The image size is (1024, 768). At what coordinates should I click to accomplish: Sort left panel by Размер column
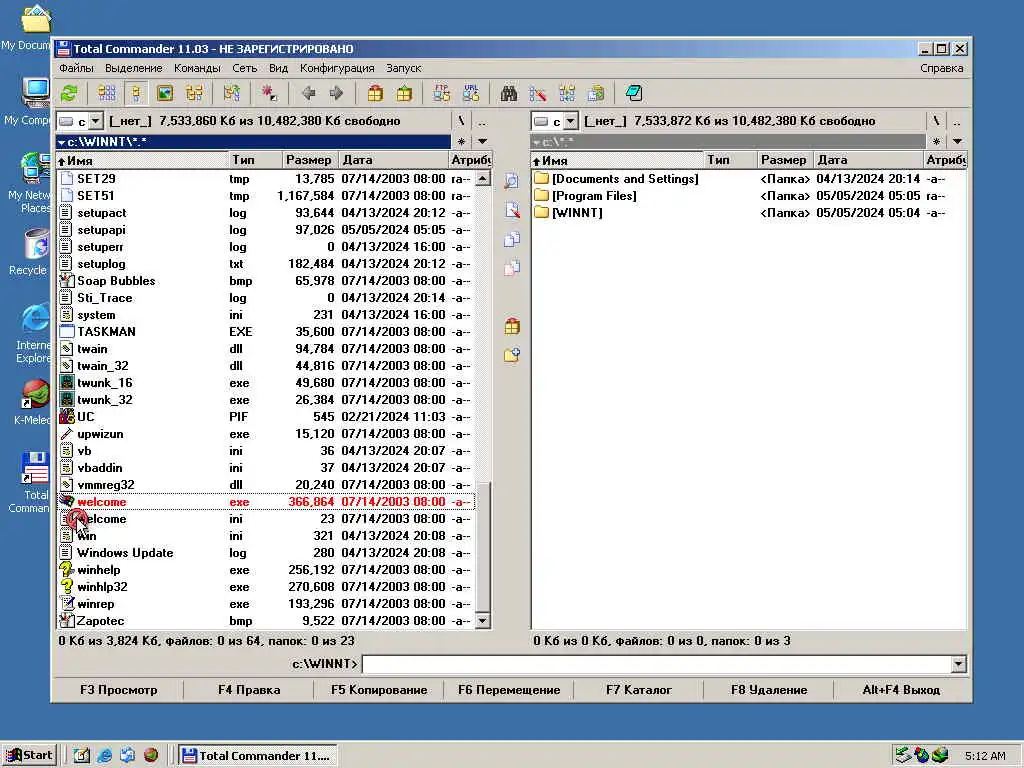310,160
